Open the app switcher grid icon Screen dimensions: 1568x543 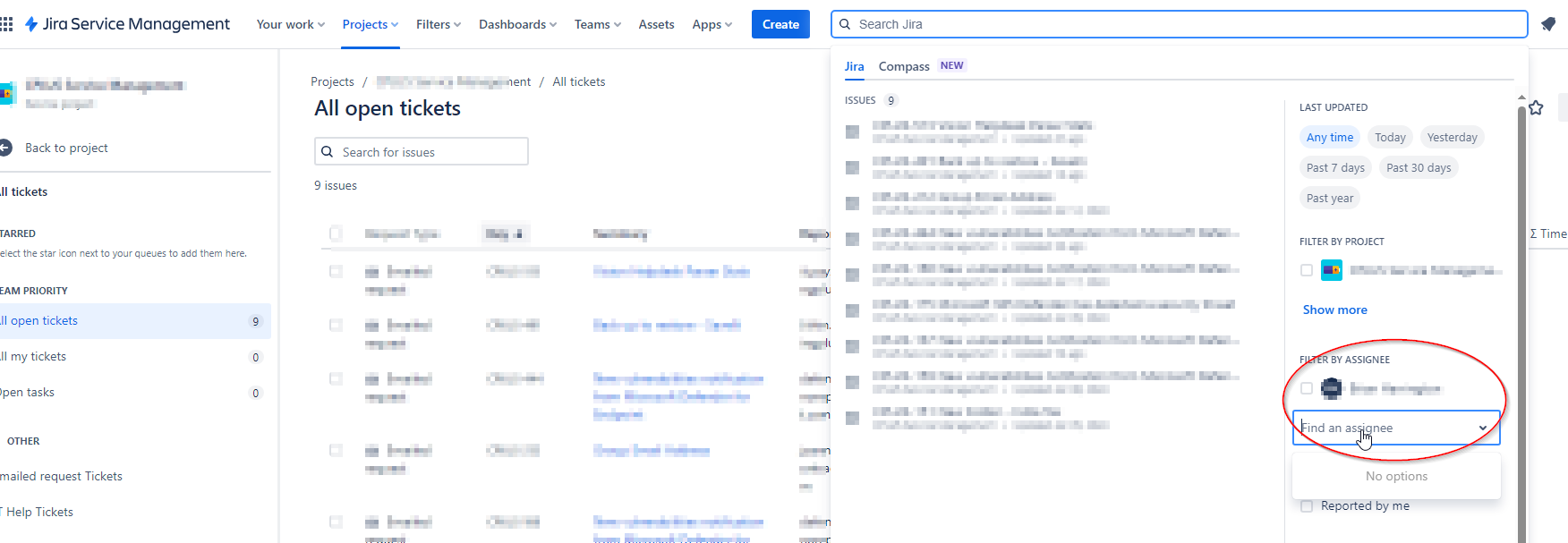pyautogui.click(x=6, y=24)
